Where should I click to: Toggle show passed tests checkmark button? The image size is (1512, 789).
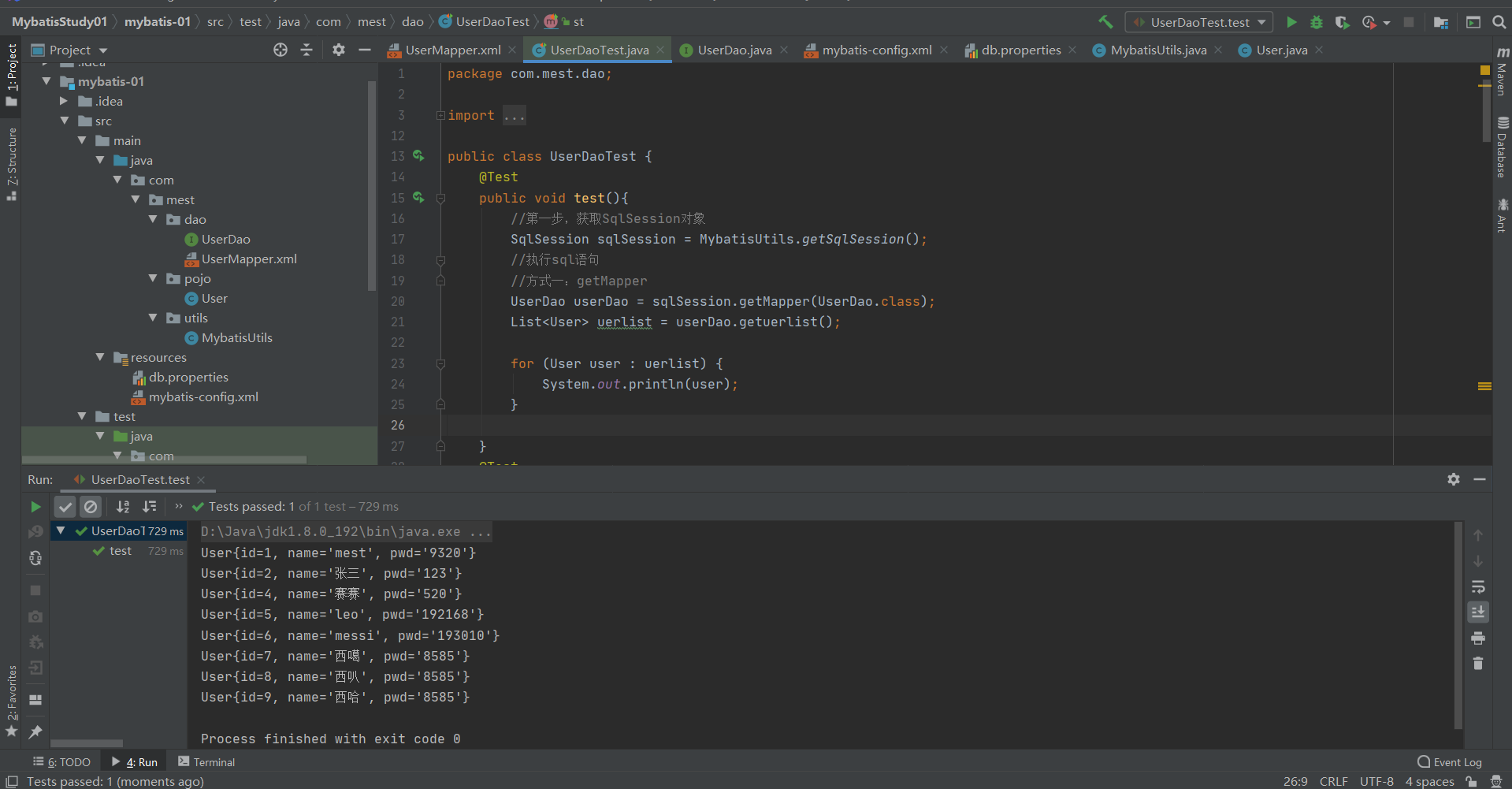pos(65,506)
